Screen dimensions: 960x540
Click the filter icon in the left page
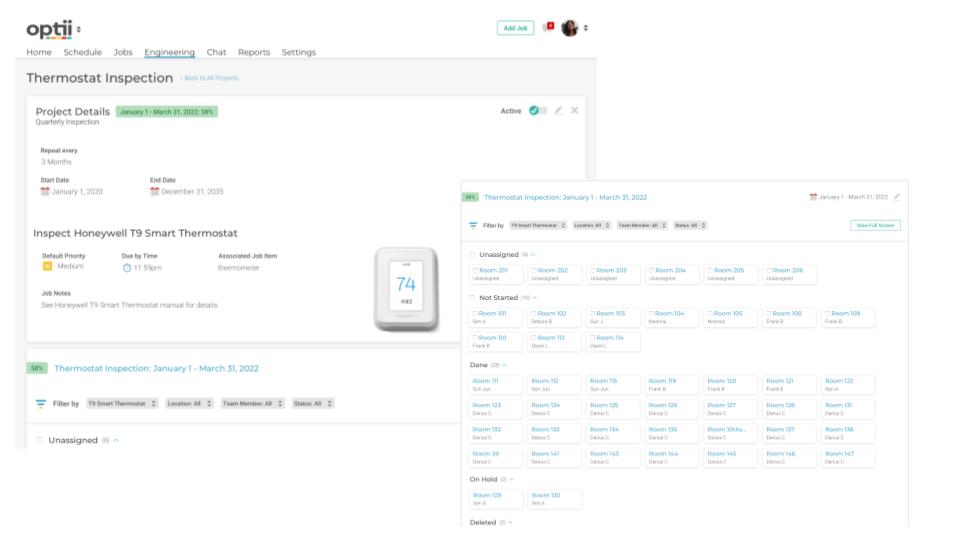(40, 403)
